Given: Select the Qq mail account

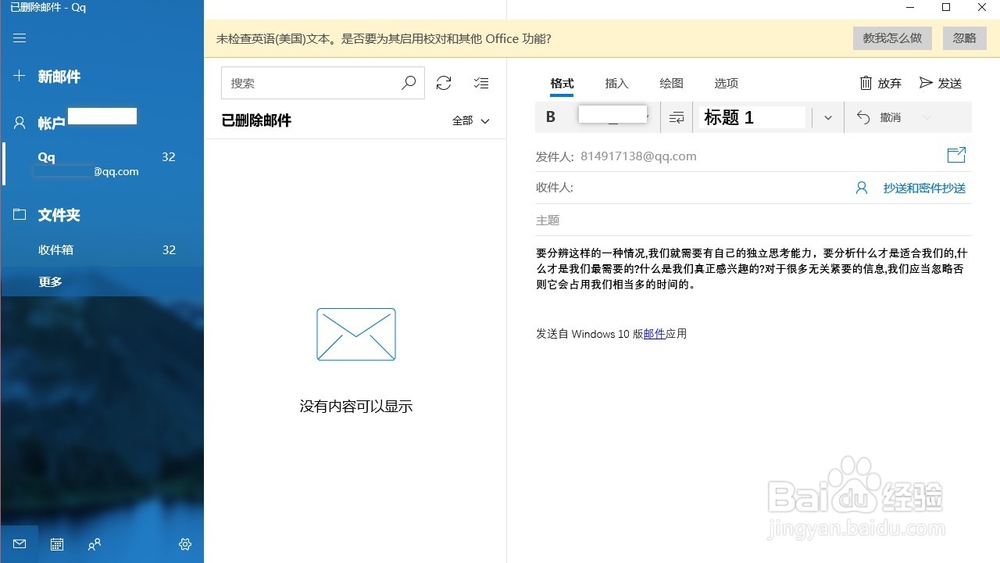Looking at the screenshot, I should tap(102, 164).
